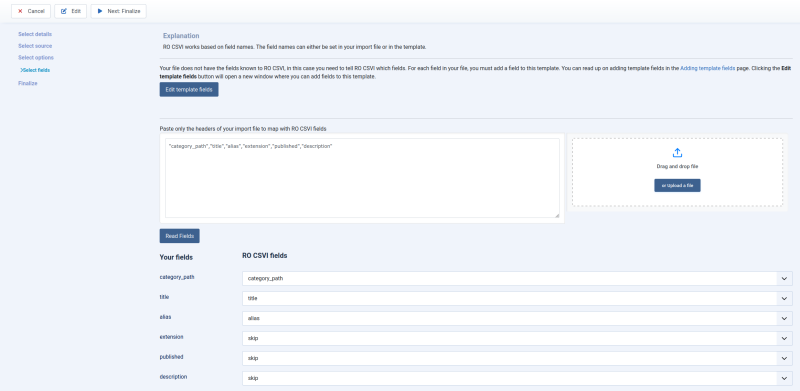
Task: Click the extension label under Your fields
Action: pyautogui.click(x=171, y=337)
